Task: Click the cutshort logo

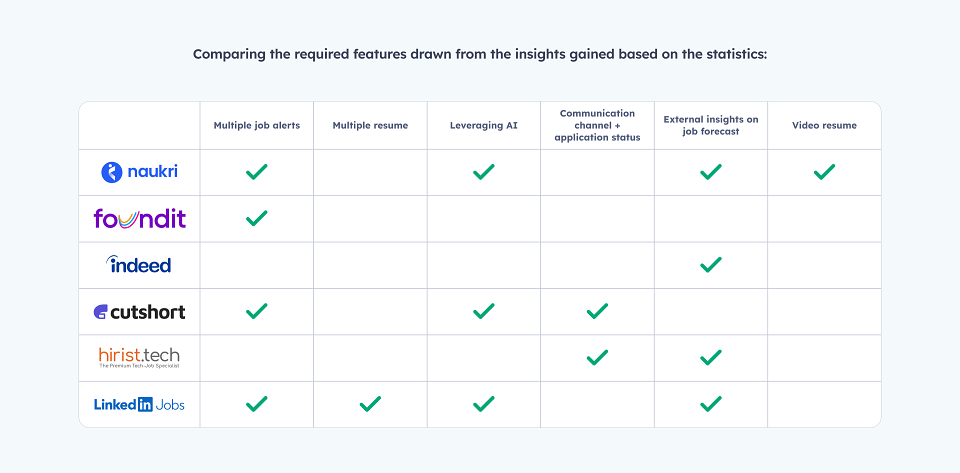Action: click(x=139, y=311)
